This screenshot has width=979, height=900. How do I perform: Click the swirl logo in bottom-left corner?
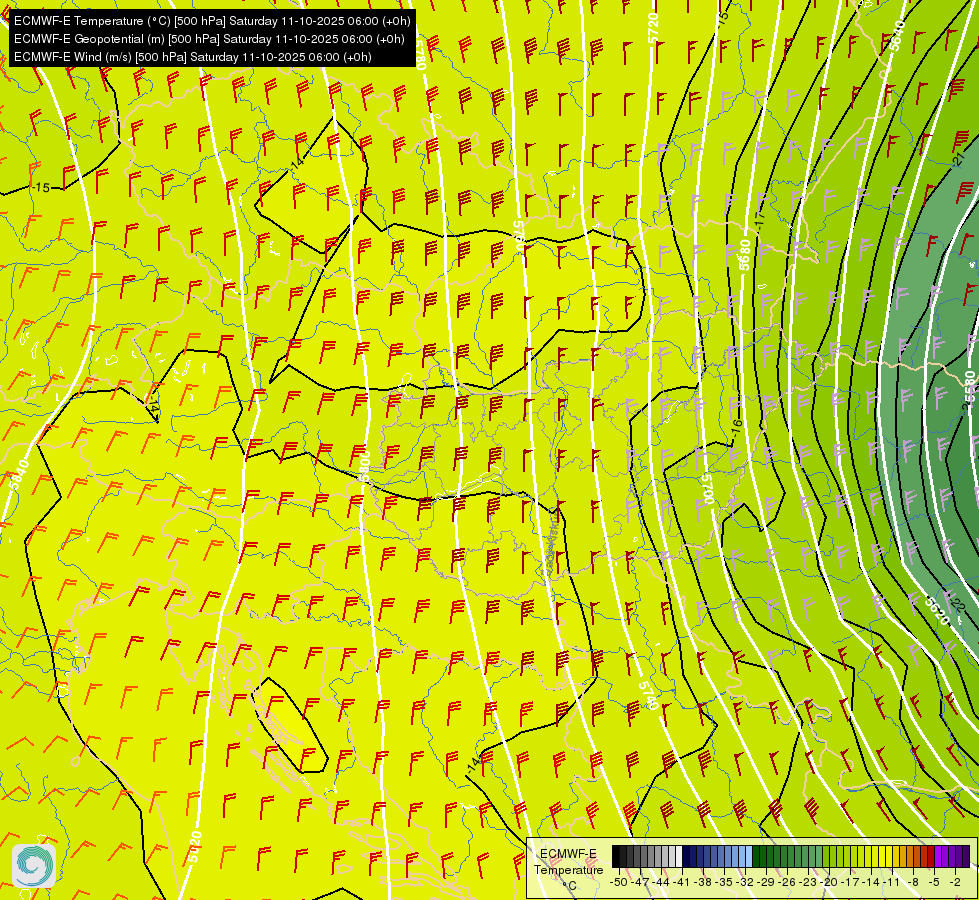pos(34,866)
